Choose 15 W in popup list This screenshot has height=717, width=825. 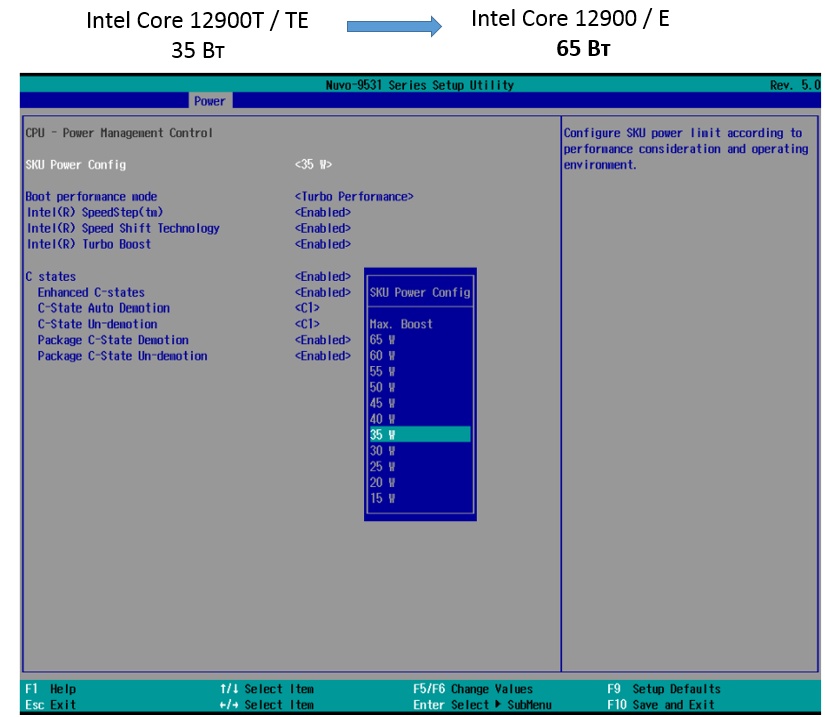383,498
